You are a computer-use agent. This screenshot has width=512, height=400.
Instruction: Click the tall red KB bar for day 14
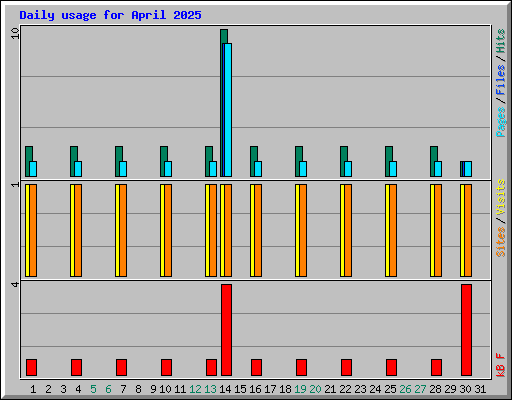pos(226,330)
